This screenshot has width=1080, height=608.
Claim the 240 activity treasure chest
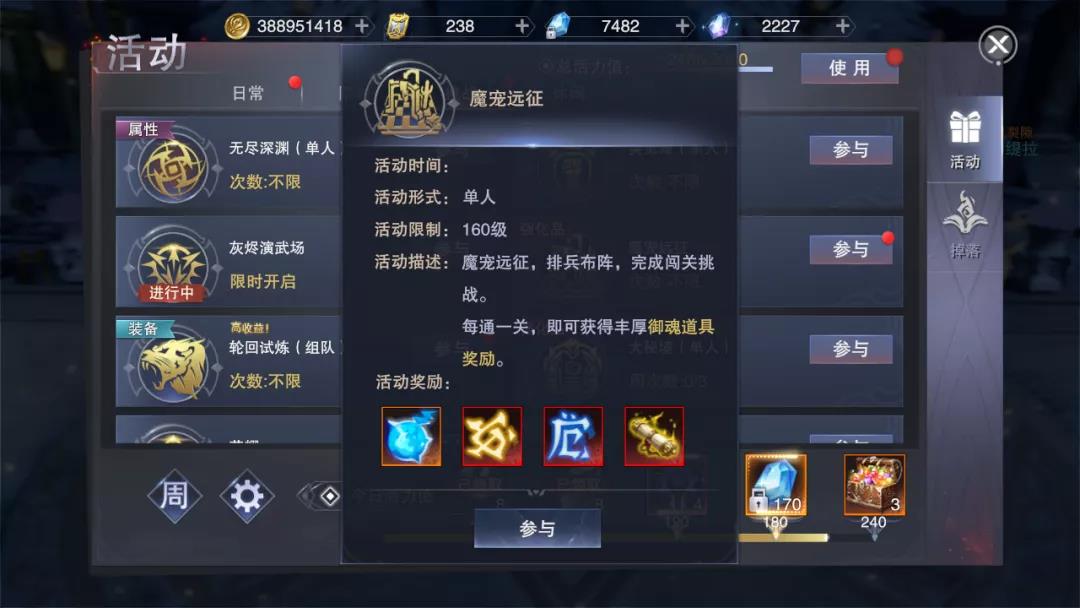pos(874,485)
